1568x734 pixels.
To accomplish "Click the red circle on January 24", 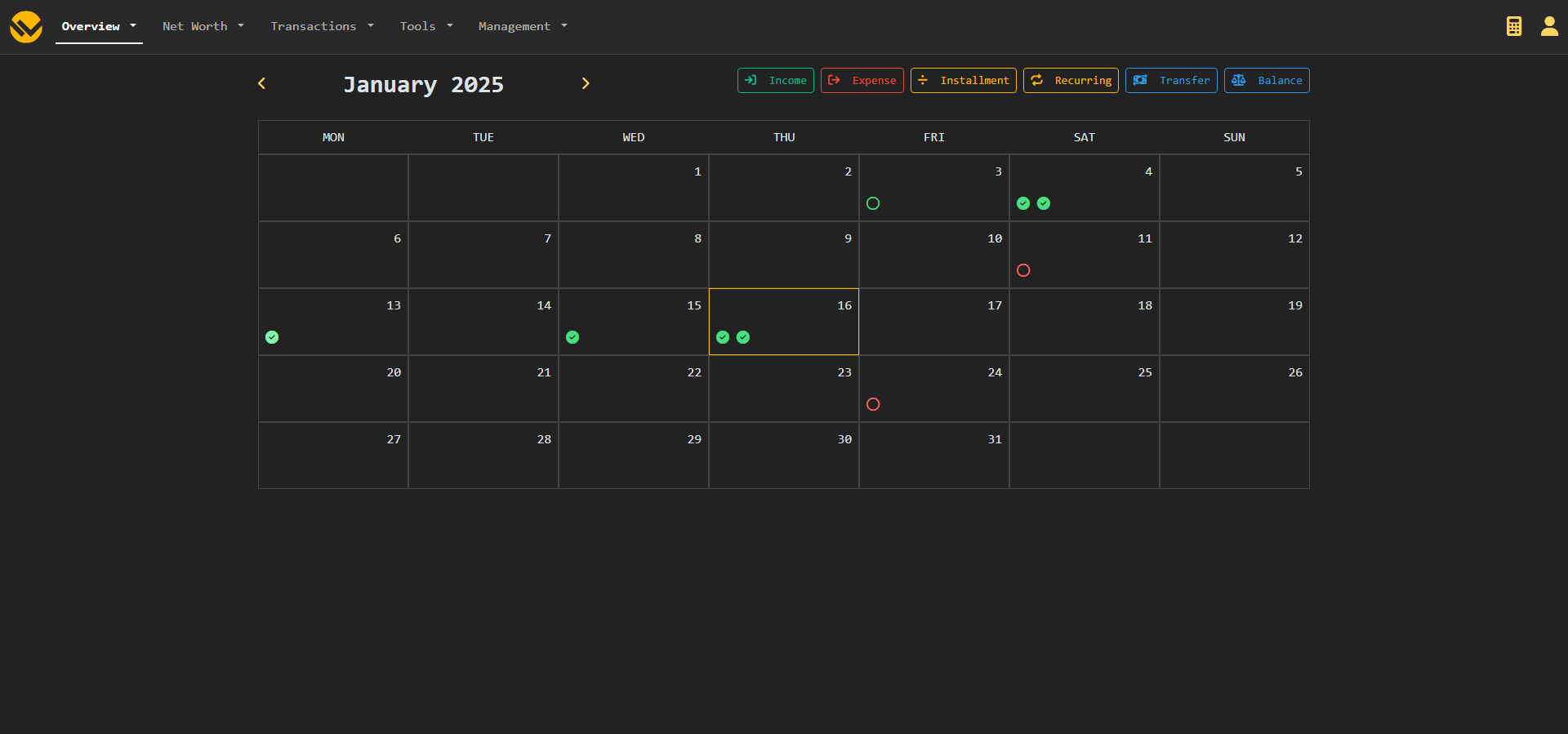I will click(x=873, y=404).
